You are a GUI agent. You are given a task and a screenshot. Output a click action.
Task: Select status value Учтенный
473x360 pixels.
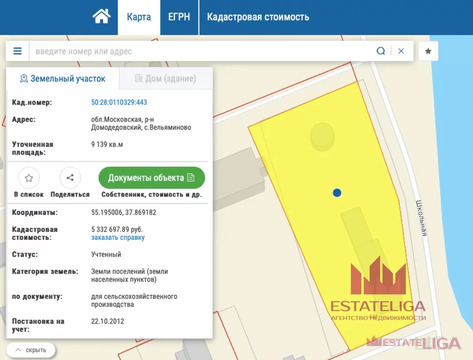tap(106, 254)
